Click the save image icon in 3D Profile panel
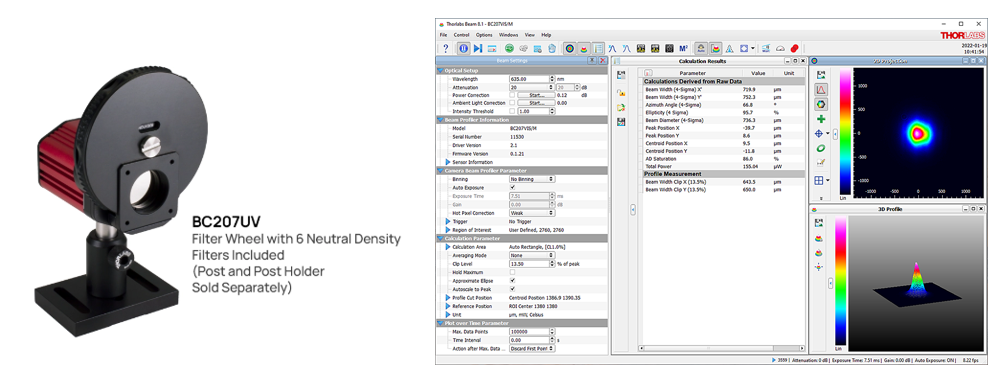The width and height of the screenshot is (1002, 375). tap(819, 222)
